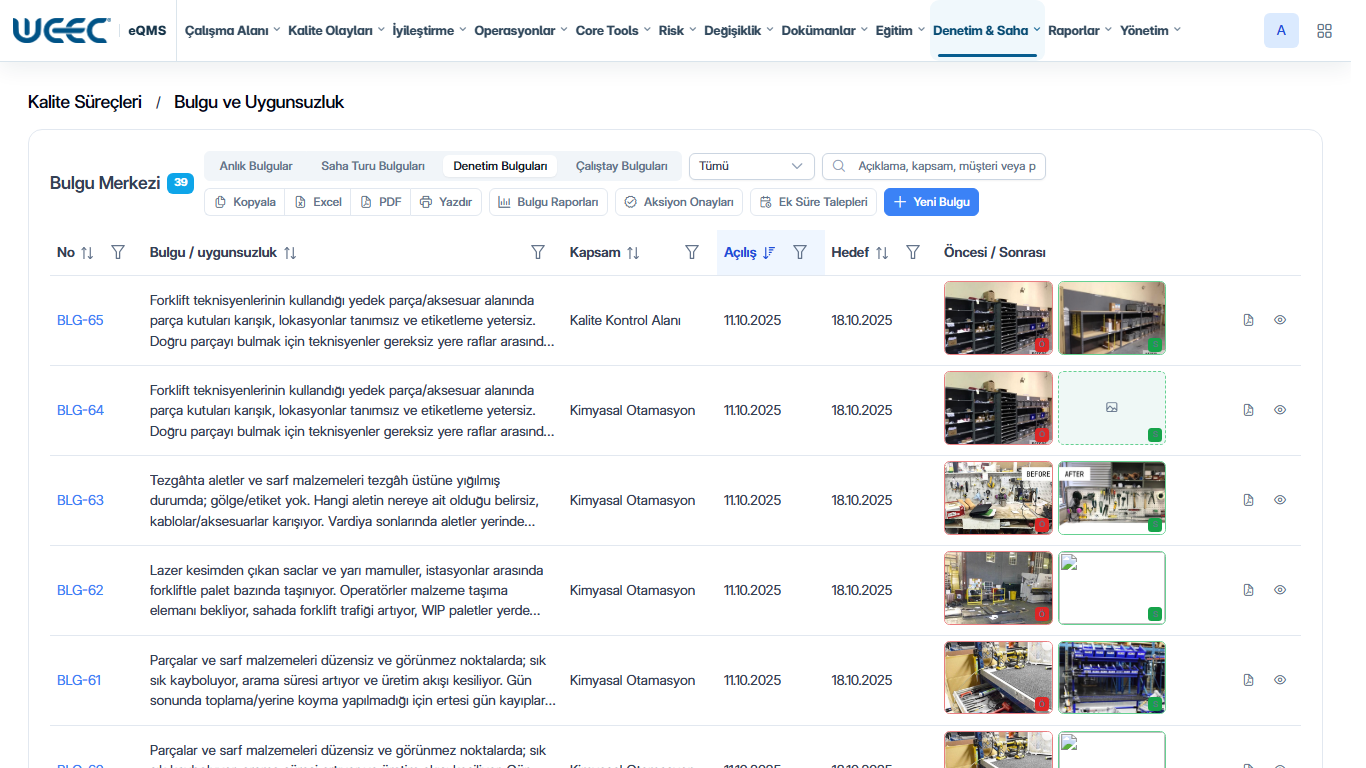Toggle the Açılış descending sort icon

click(x=769, y=253)
